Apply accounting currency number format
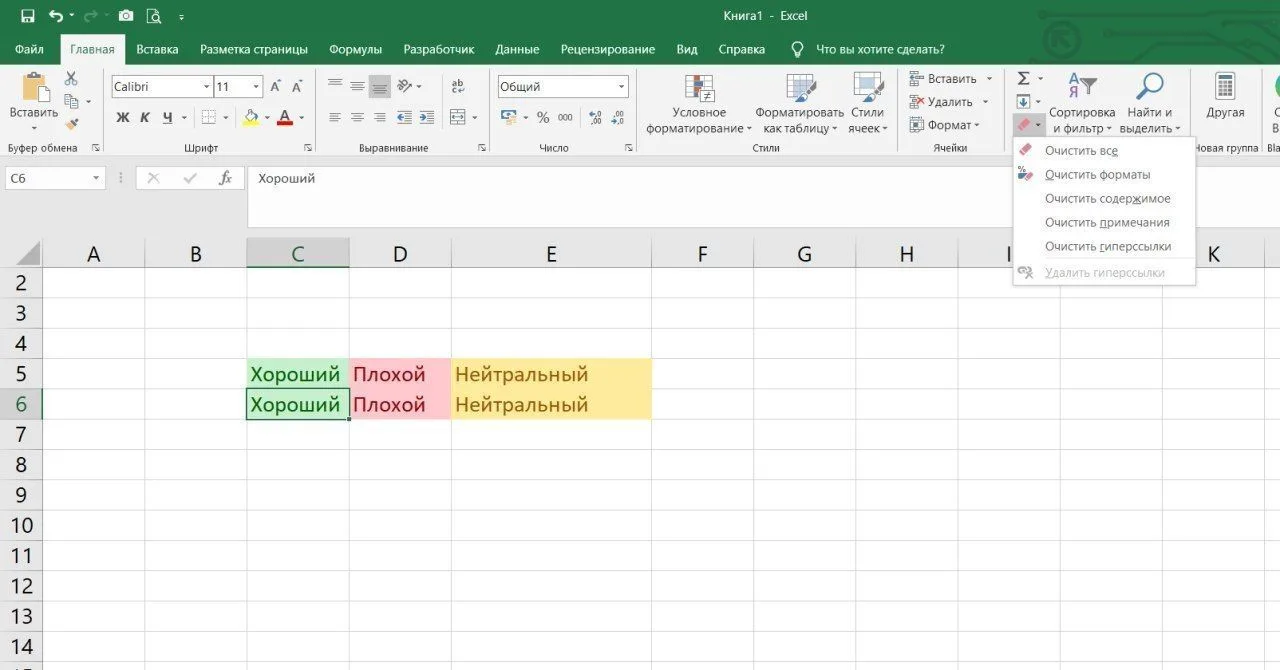Viewport: 1280px width, 670px height. click(x=507, y=117)
